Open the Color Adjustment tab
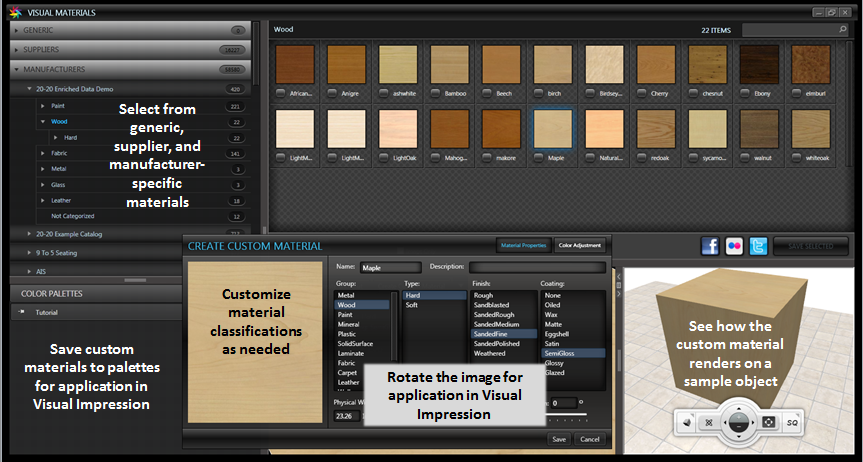 click(580, 245)
